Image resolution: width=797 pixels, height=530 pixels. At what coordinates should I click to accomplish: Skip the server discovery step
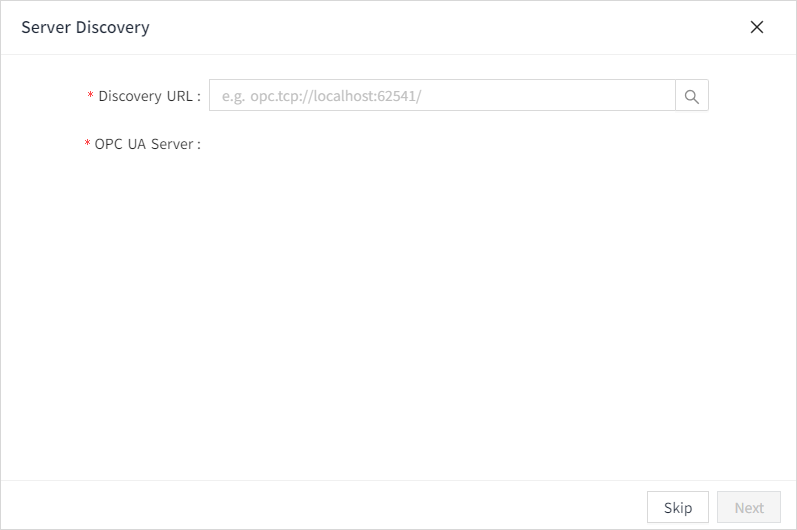pos(677,507)
